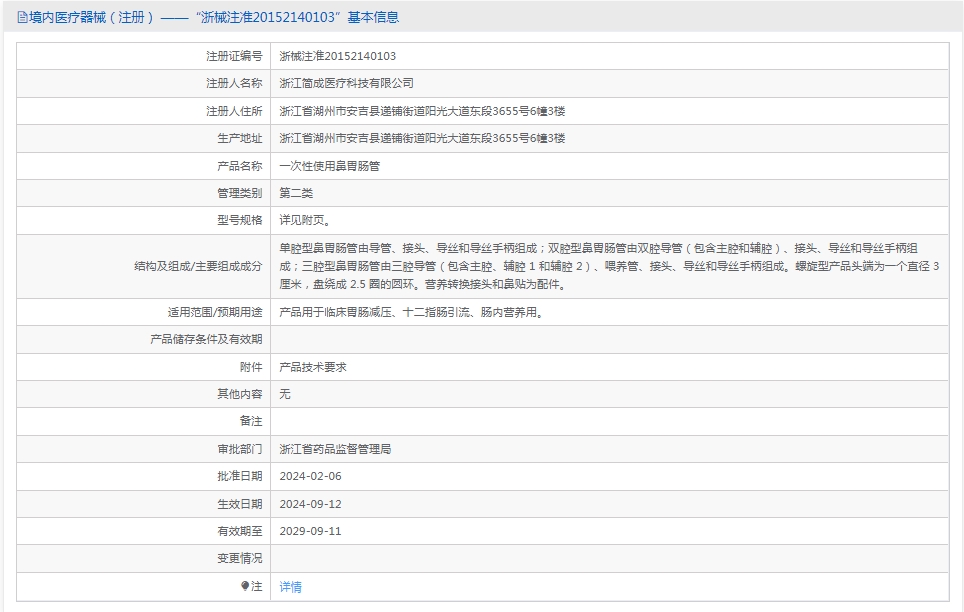Click the structure description paragraph starting 单腔型鼻胃肠管
The image size is (964, 612).
609,266
